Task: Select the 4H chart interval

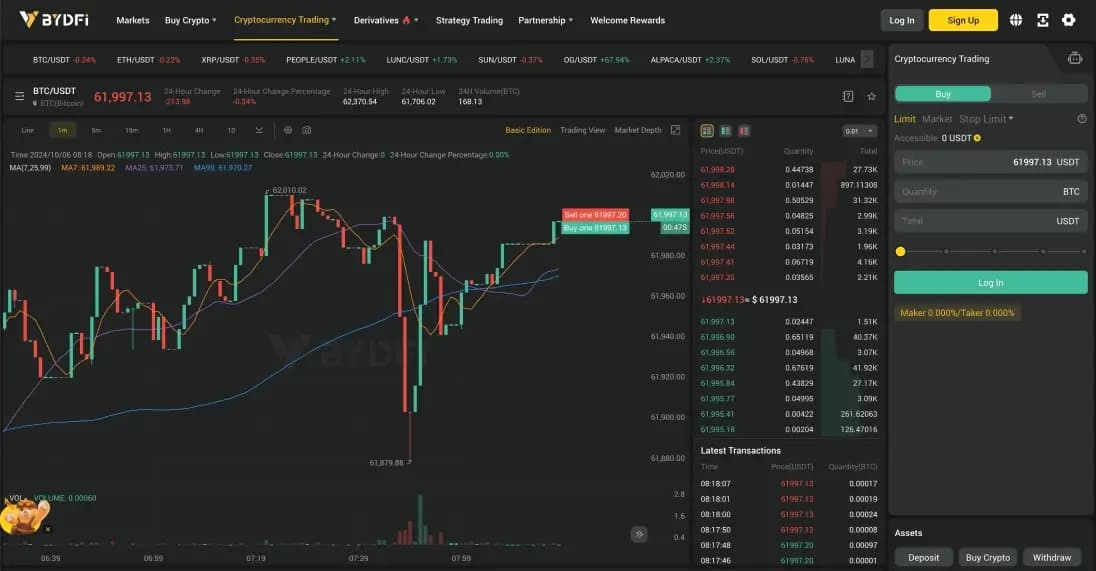Action: pyautogui.click(x=199, y=130)
